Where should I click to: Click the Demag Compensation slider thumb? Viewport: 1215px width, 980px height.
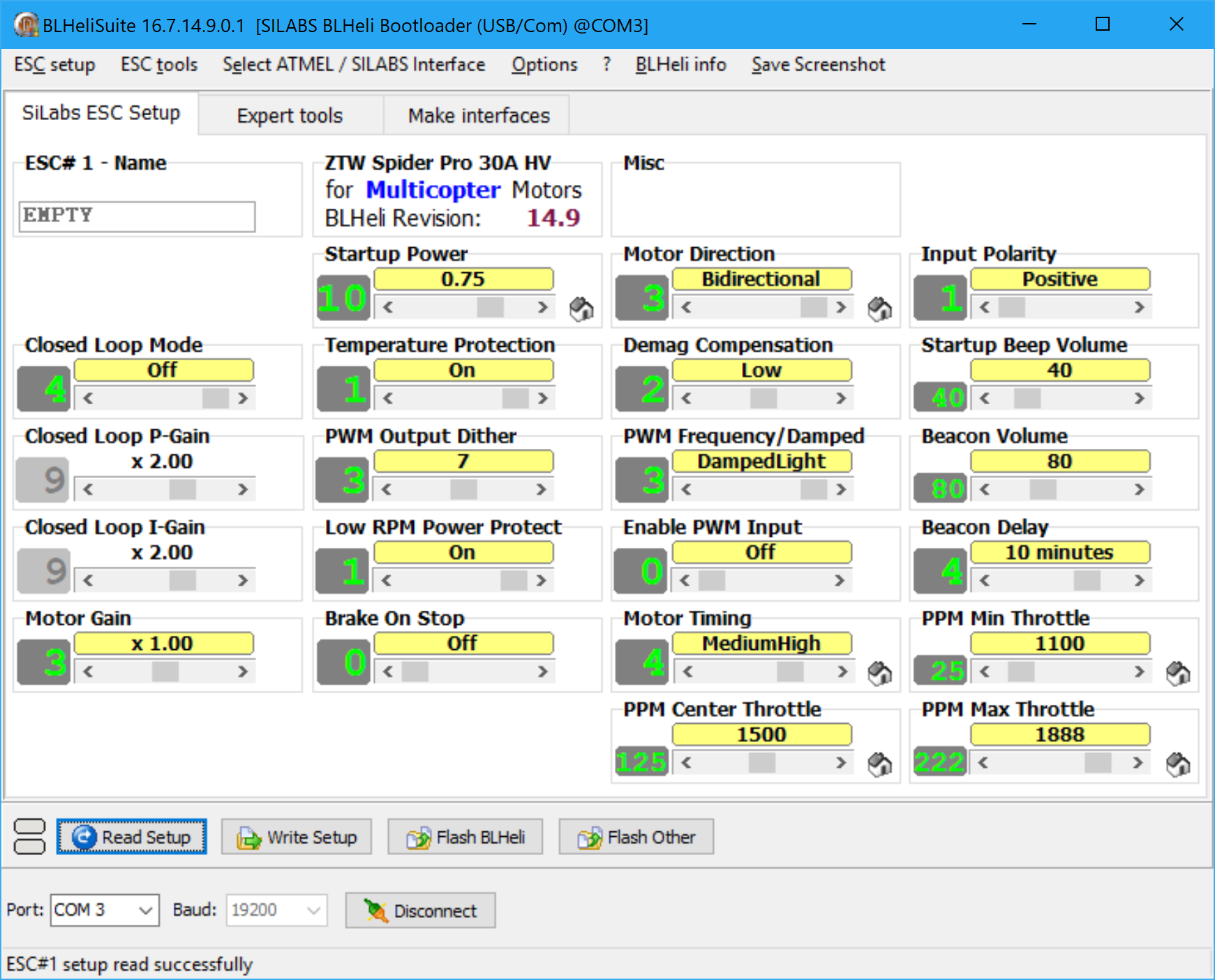coord(763,399)
